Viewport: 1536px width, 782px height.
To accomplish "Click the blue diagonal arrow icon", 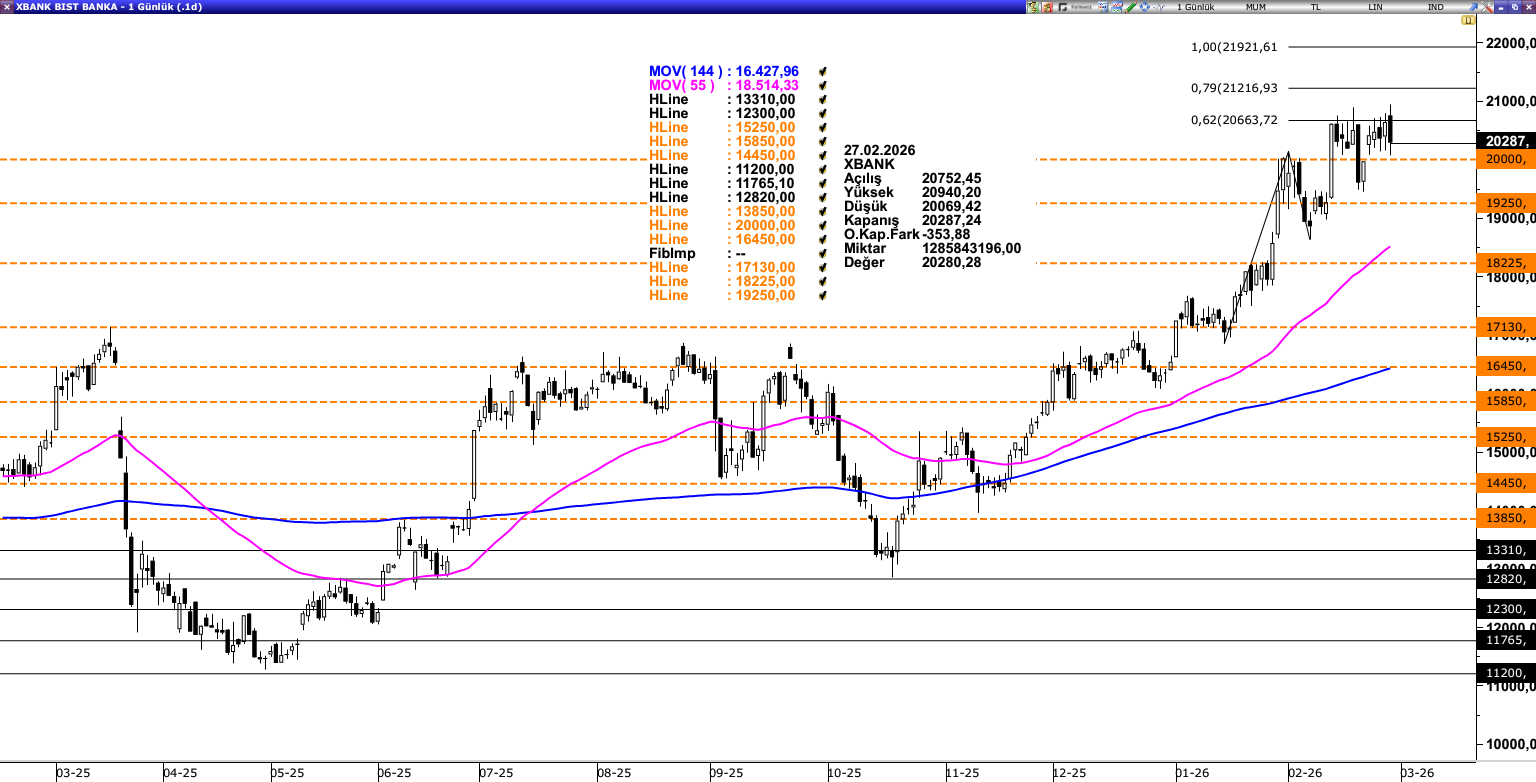I will coord(1473,7).
